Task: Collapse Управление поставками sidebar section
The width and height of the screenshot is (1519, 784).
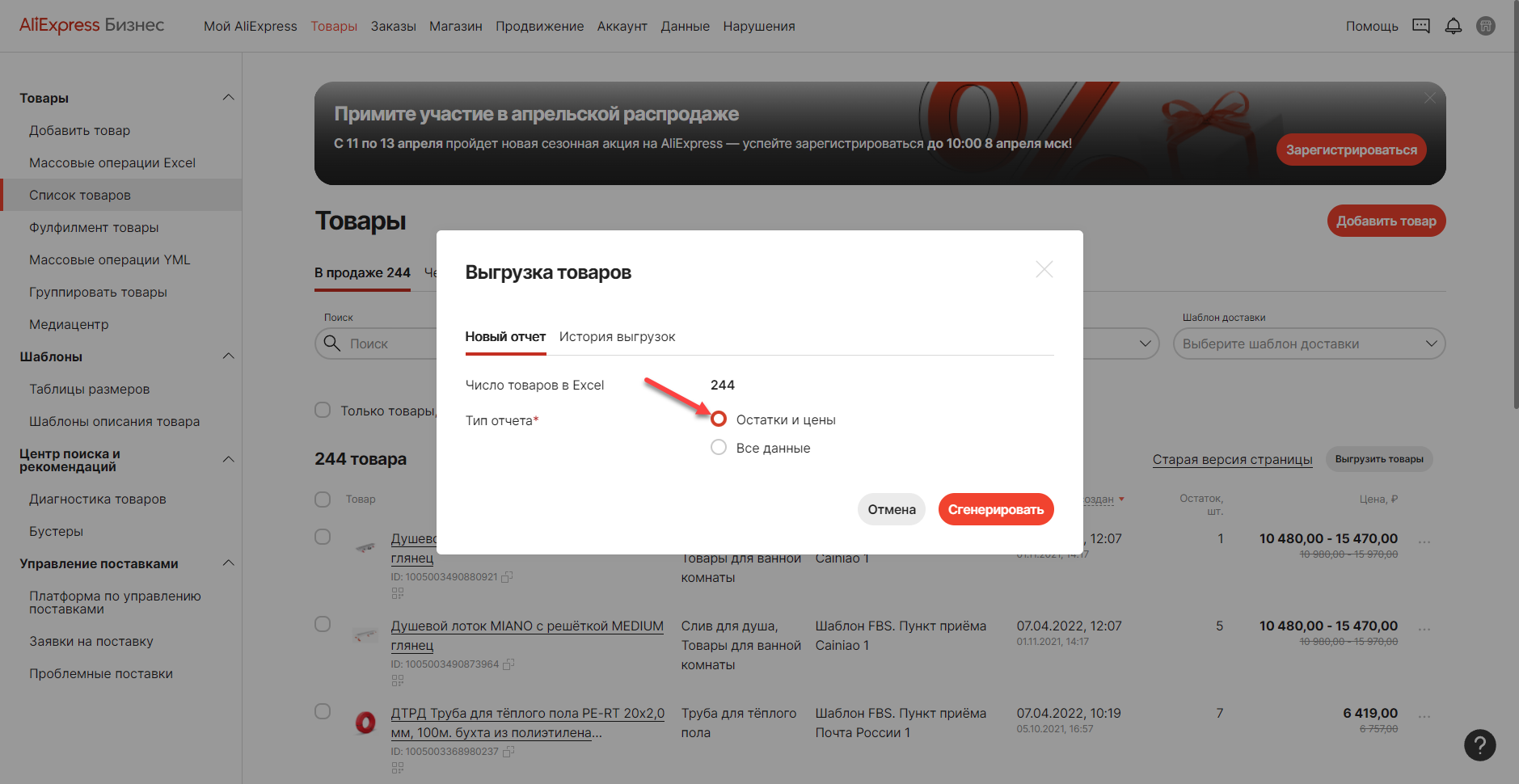Action: pyautogui.click(x=229, y=563)
